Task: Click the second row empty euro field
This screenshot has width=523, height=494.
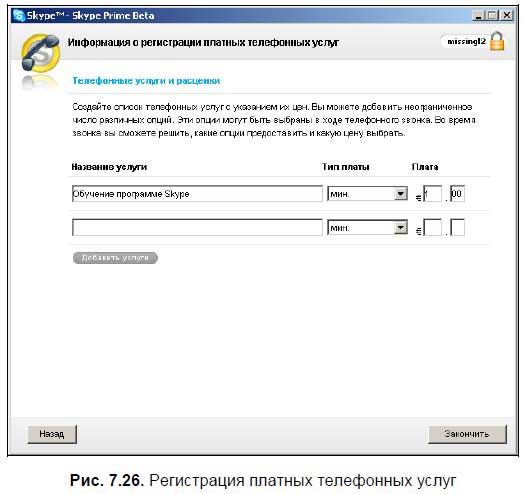Action: point(432,227)
